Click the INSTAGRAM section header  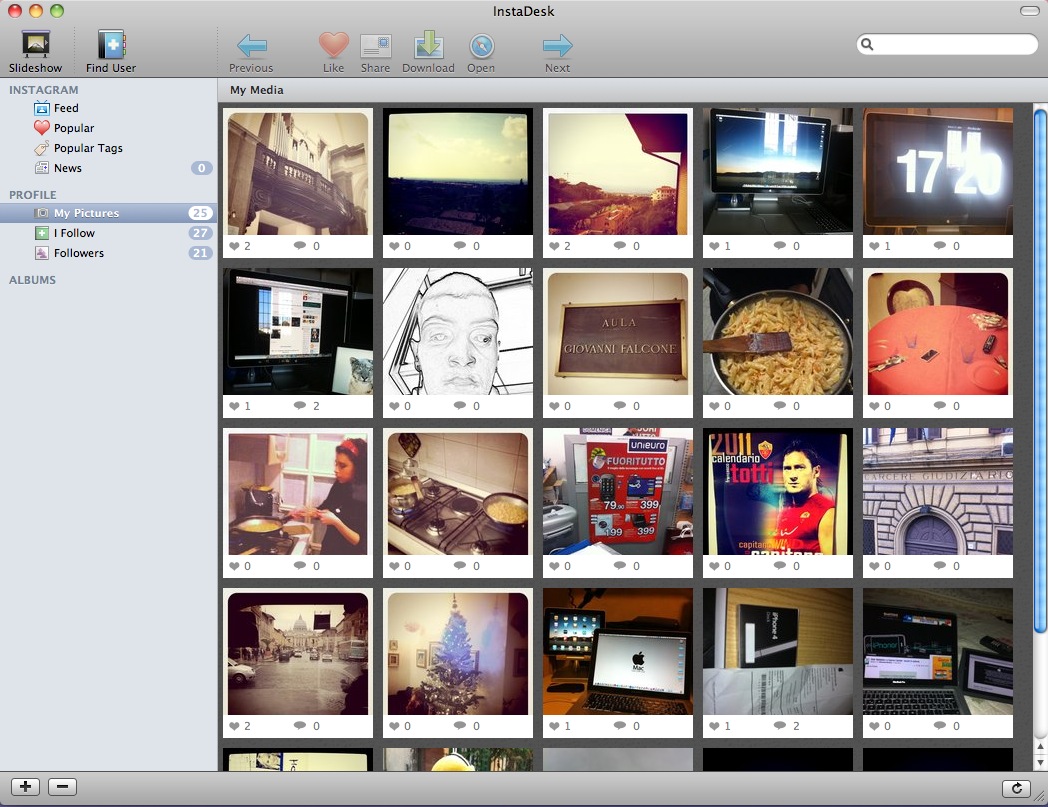43,90
